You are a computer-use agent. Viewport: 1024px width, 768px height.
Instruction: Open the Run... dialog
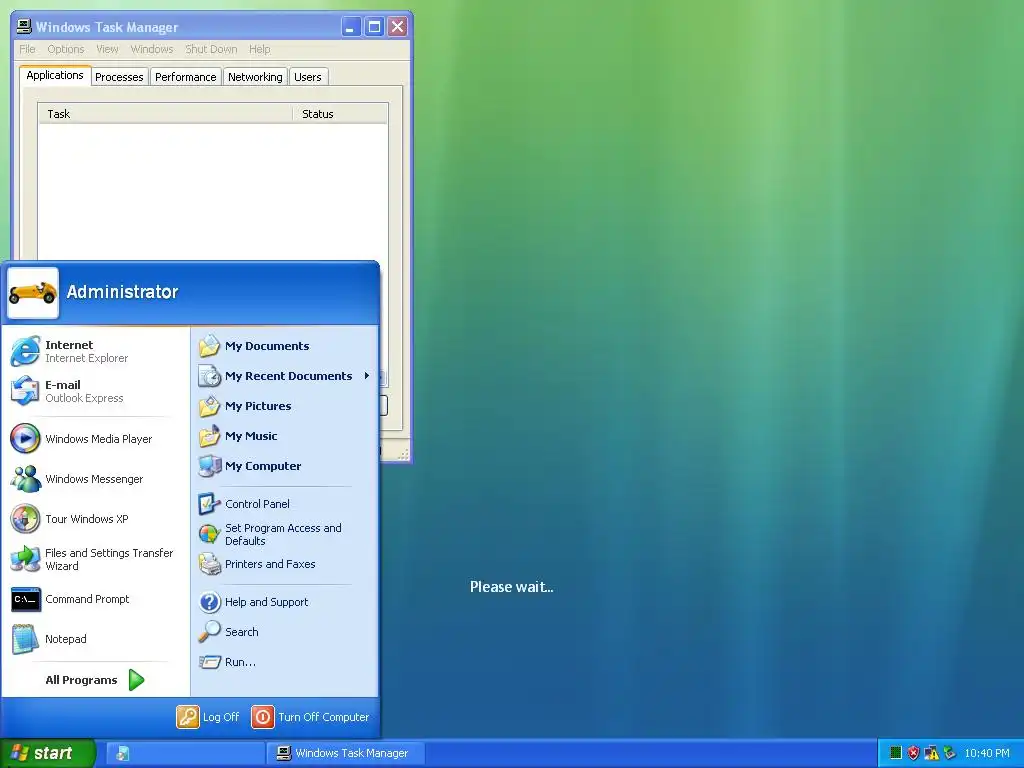pyautogui.click(x=285, y=662)
